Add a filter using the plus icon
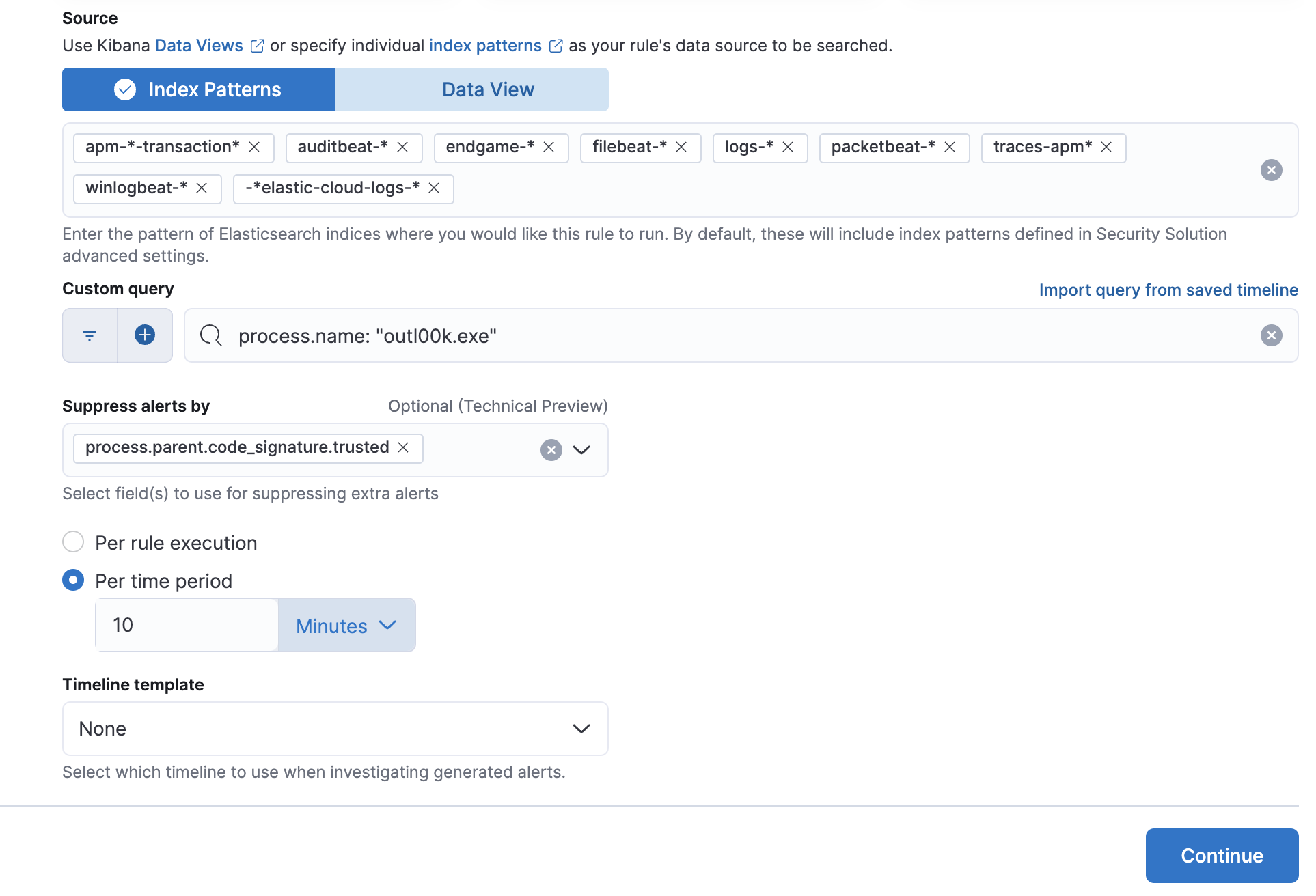1316x896 pixels. tap(144, 335)
